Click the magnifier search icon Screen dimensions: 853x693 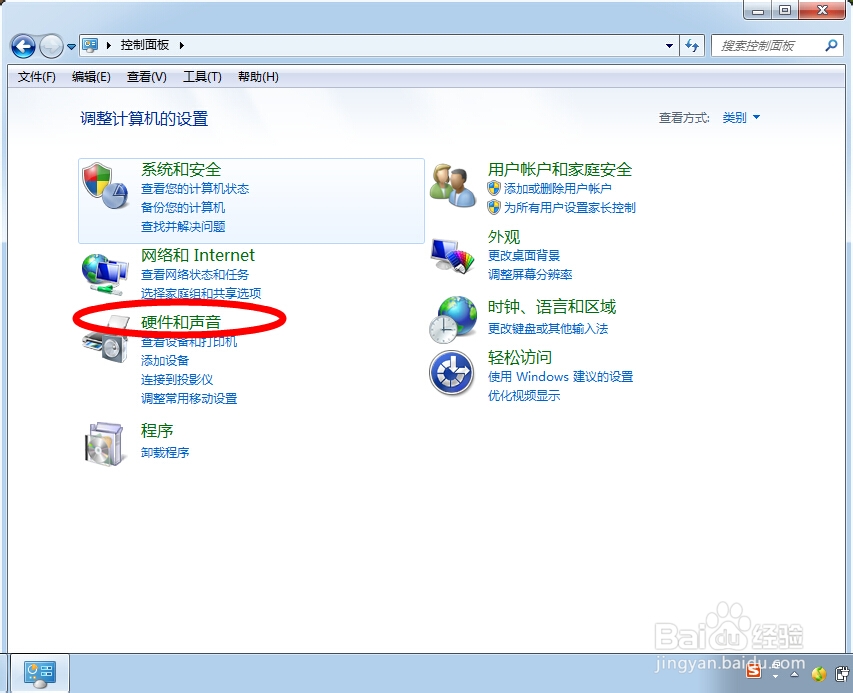point(831,45)
